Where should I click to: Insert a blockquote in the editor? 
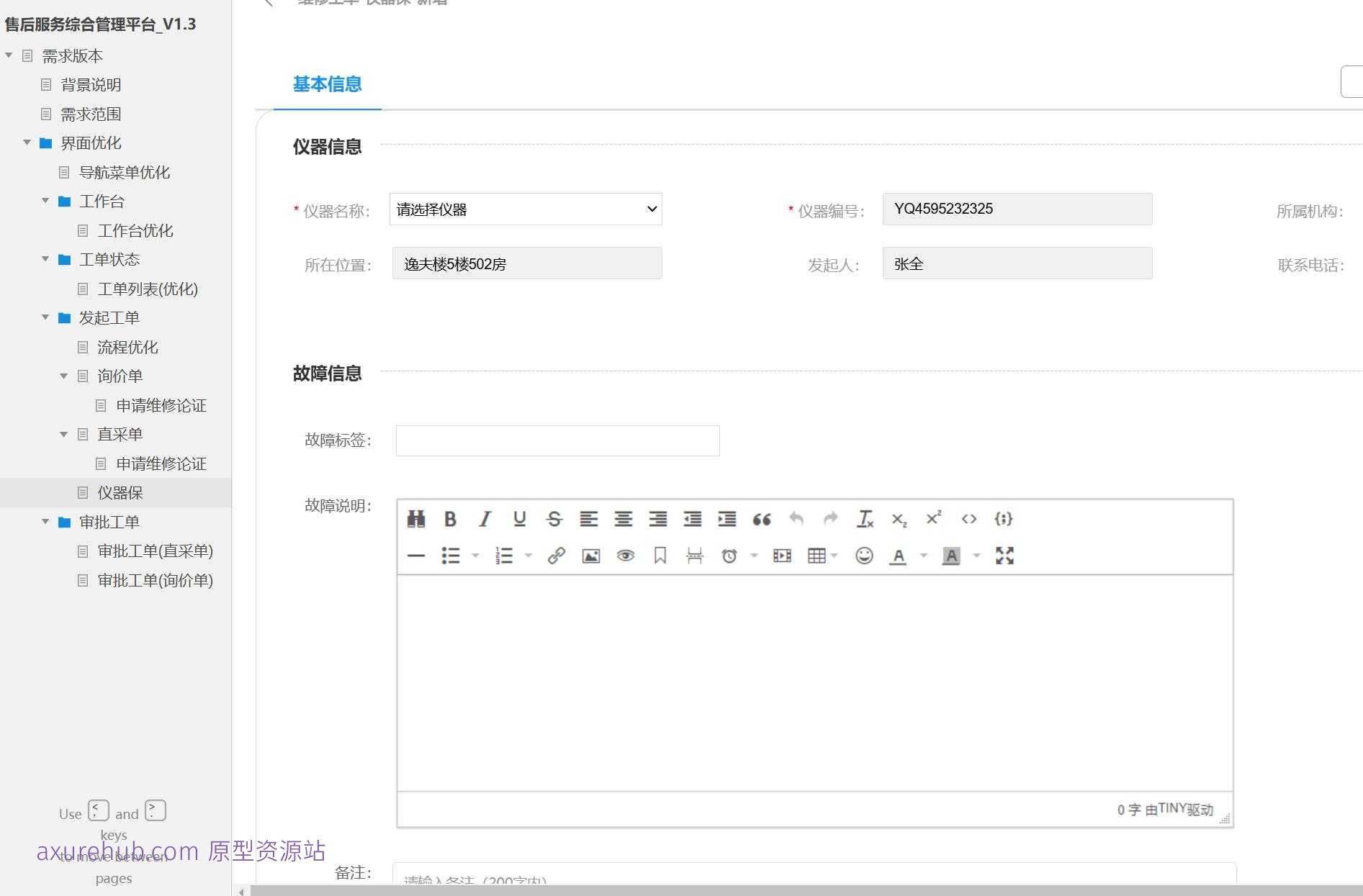(762, 519)
